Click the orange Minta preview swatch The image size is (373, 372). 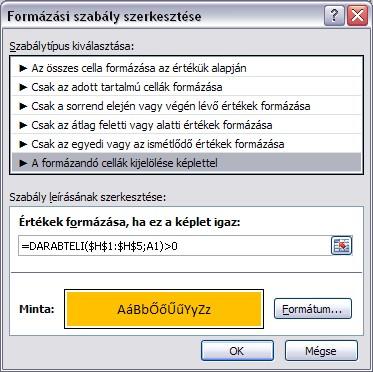(164, 309)
